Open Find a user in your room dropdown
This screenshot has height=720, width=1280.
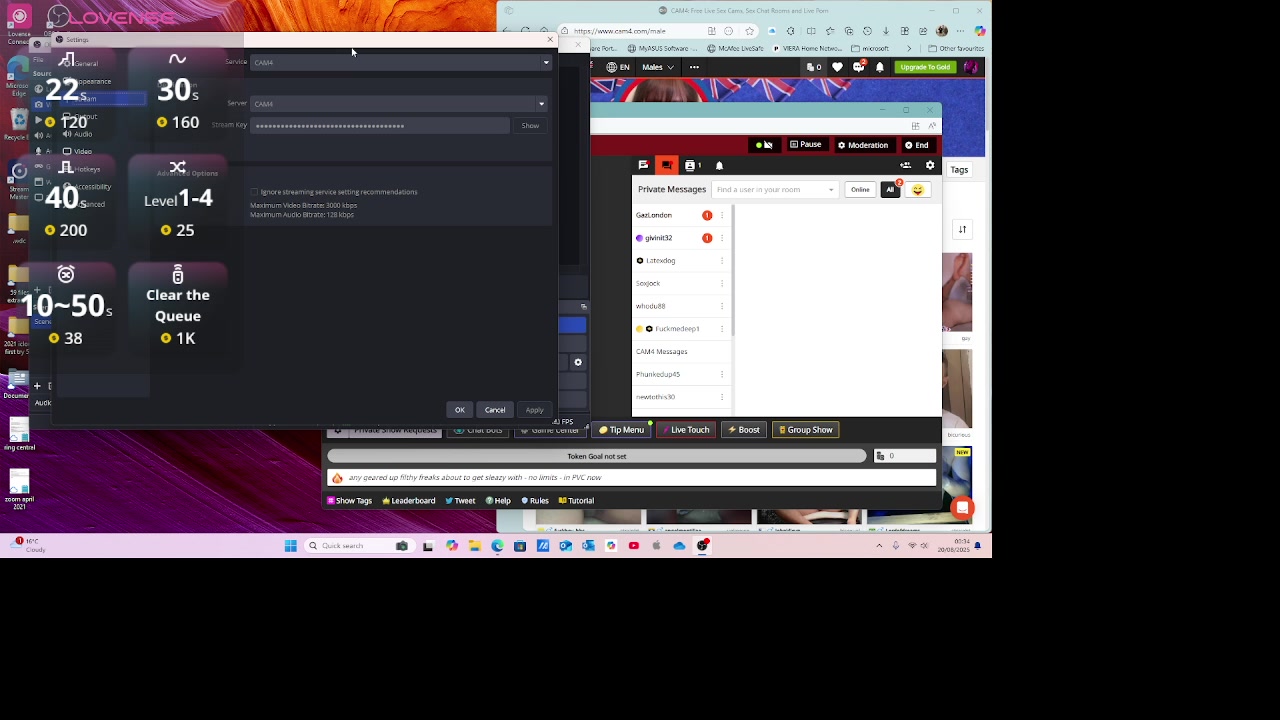tap(775, 189)
